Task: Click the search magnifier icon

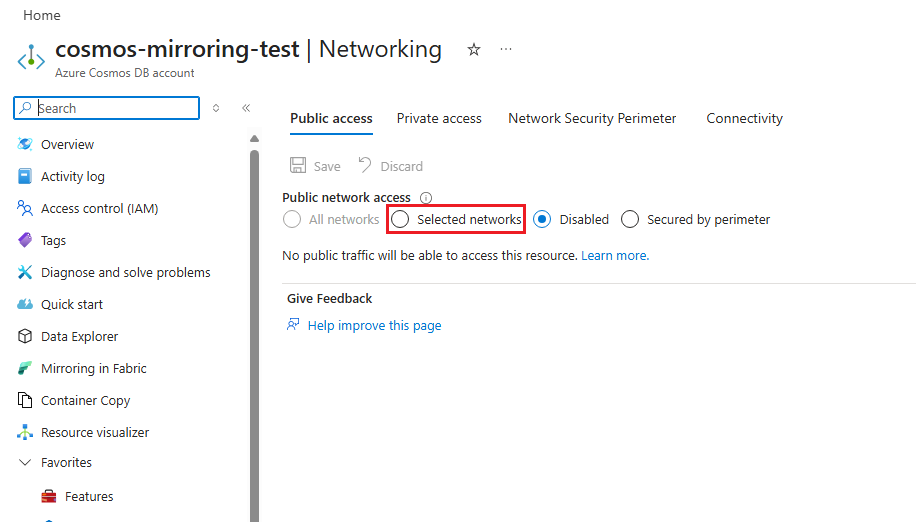Action: (x=25, y=108)
